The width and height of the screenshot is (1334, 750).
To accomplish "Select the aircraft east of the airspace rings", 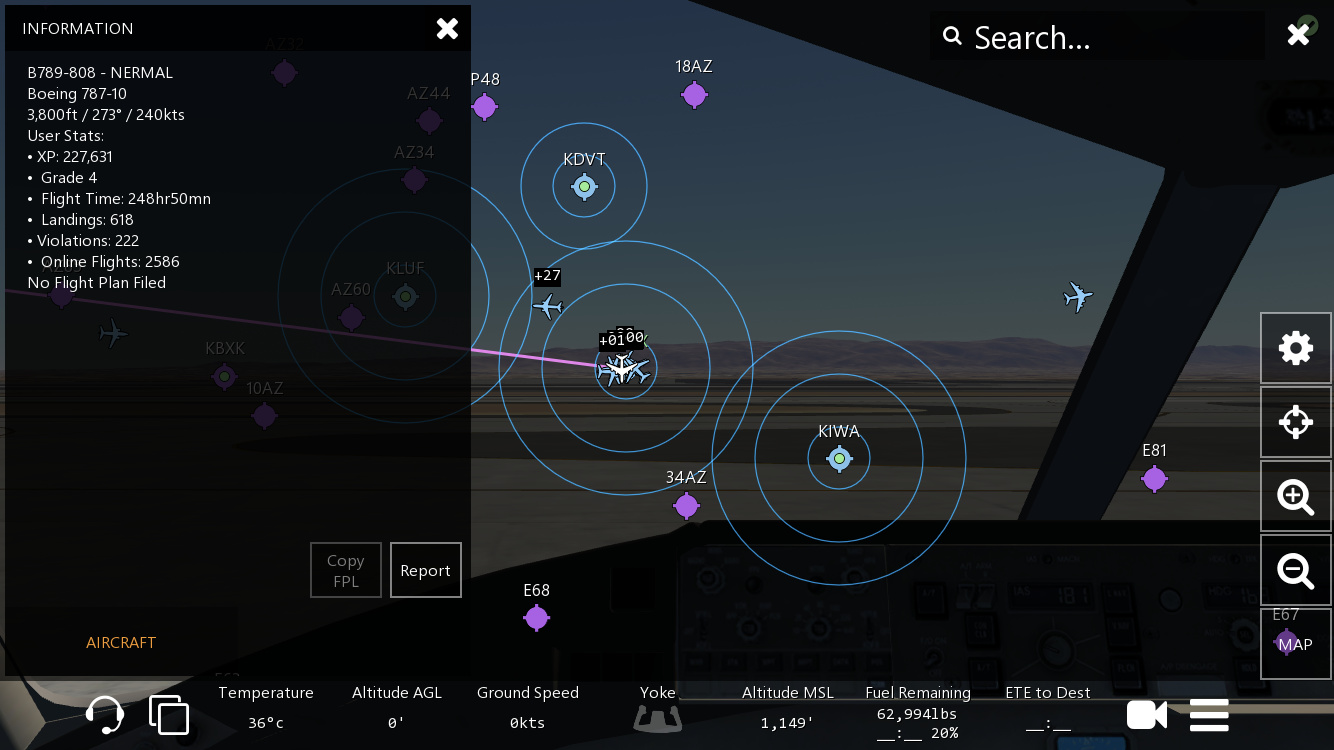I will pyautogui.click(x=1077, y=296).
